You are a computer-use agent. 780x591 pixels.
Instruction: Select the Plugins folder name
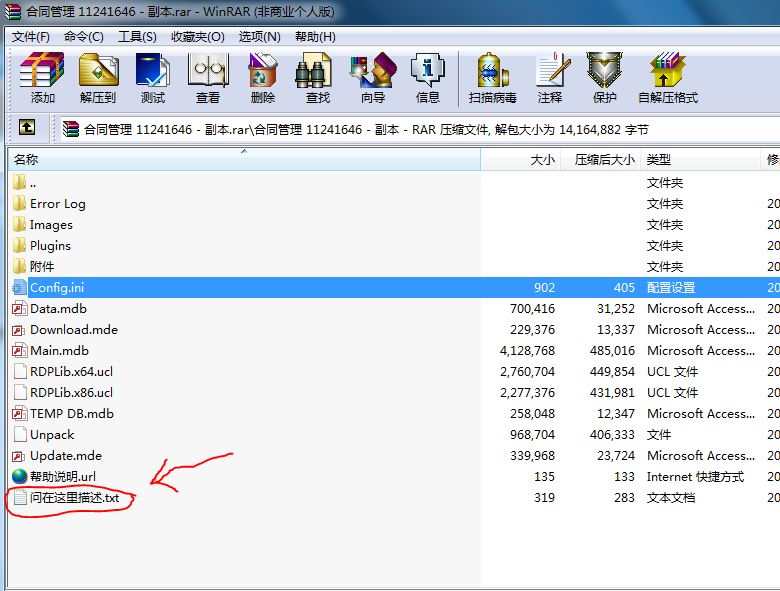[x=50, y=245]
